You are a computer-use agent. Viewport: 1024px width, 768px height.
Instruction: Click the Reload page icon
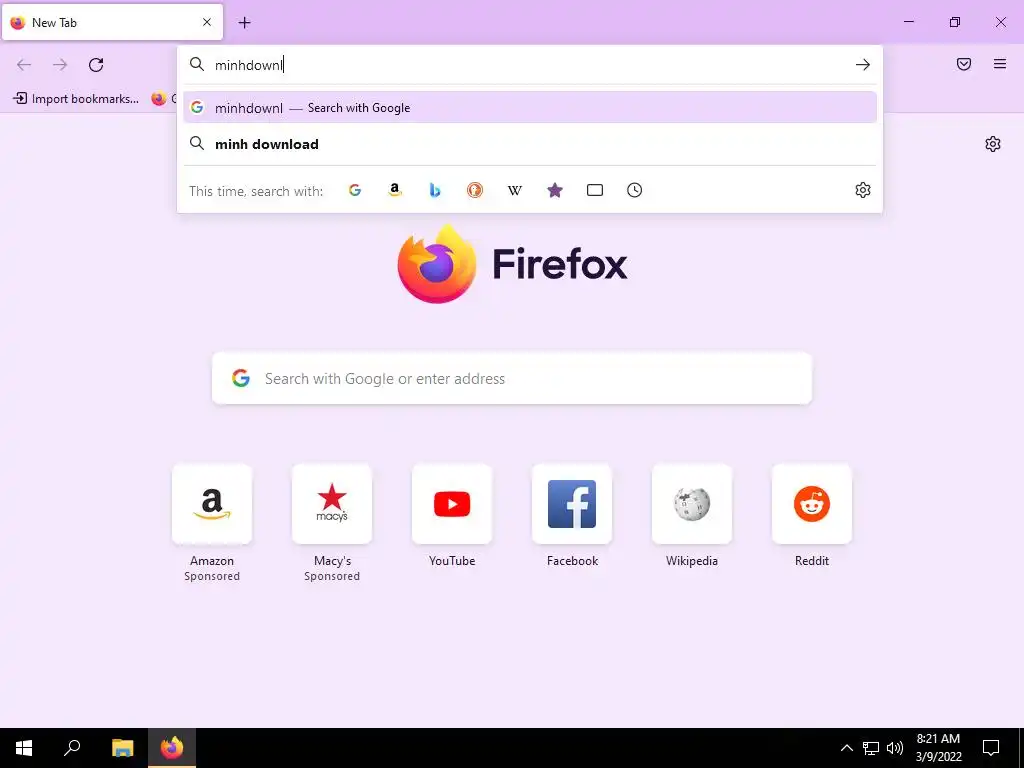pyautogui.click(x=96, y=65)
